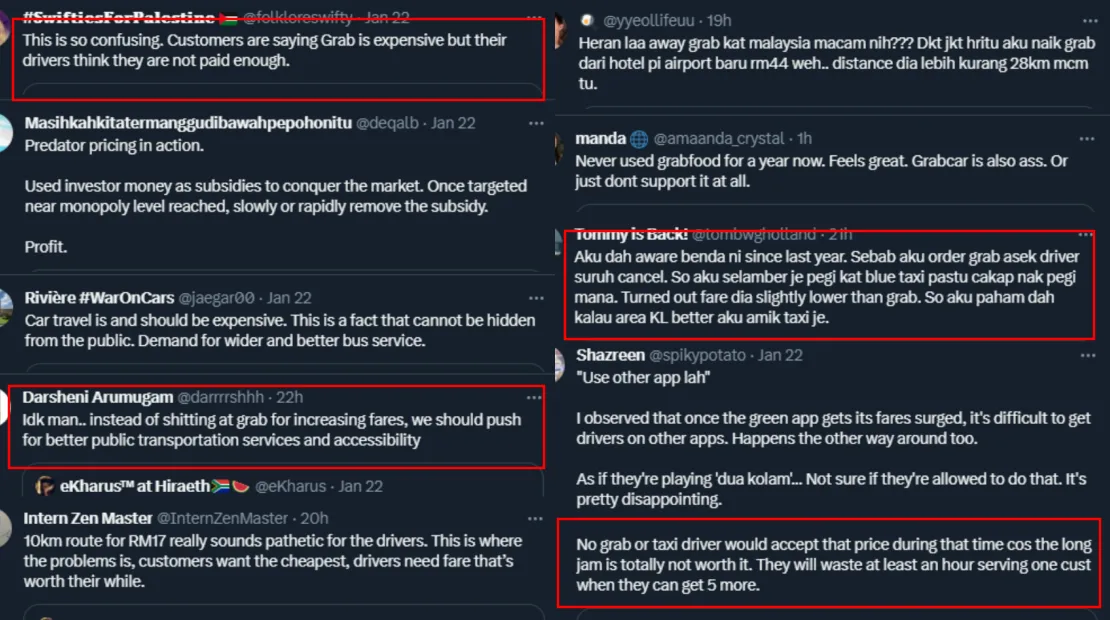Viewport: 1110px width, 620px height.
Task: Open more options on Intern Zen Master's tweet
Action: [537, 518]
